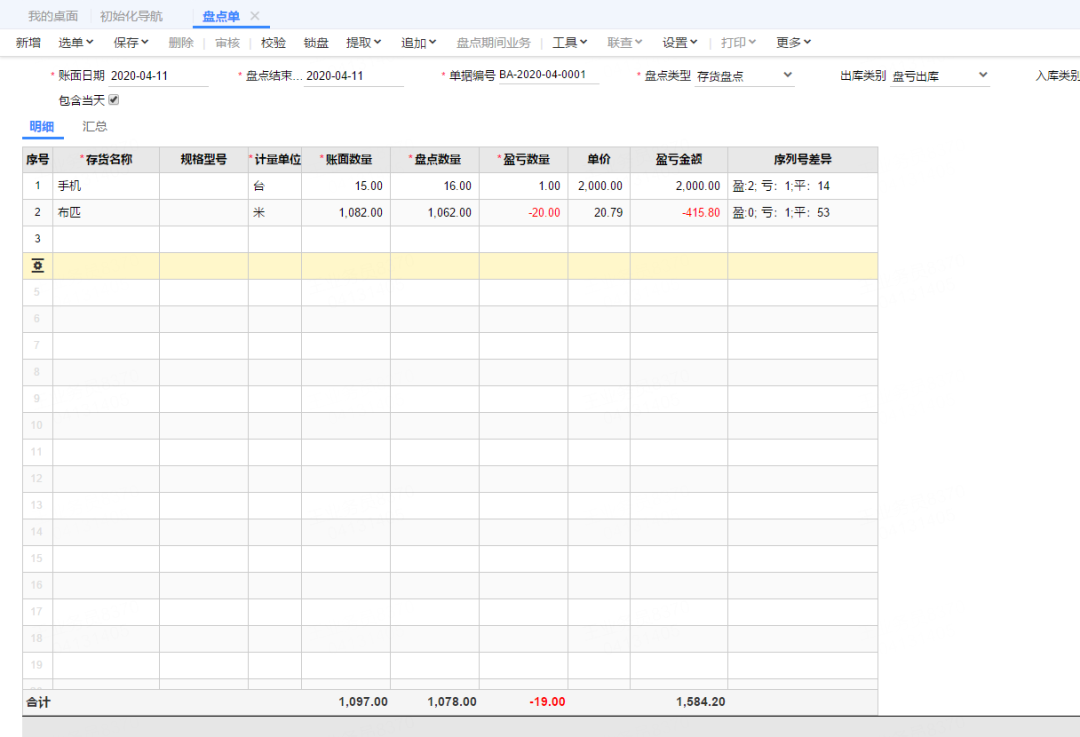Click 序列号差异 cell ending 平: 14

802,186
